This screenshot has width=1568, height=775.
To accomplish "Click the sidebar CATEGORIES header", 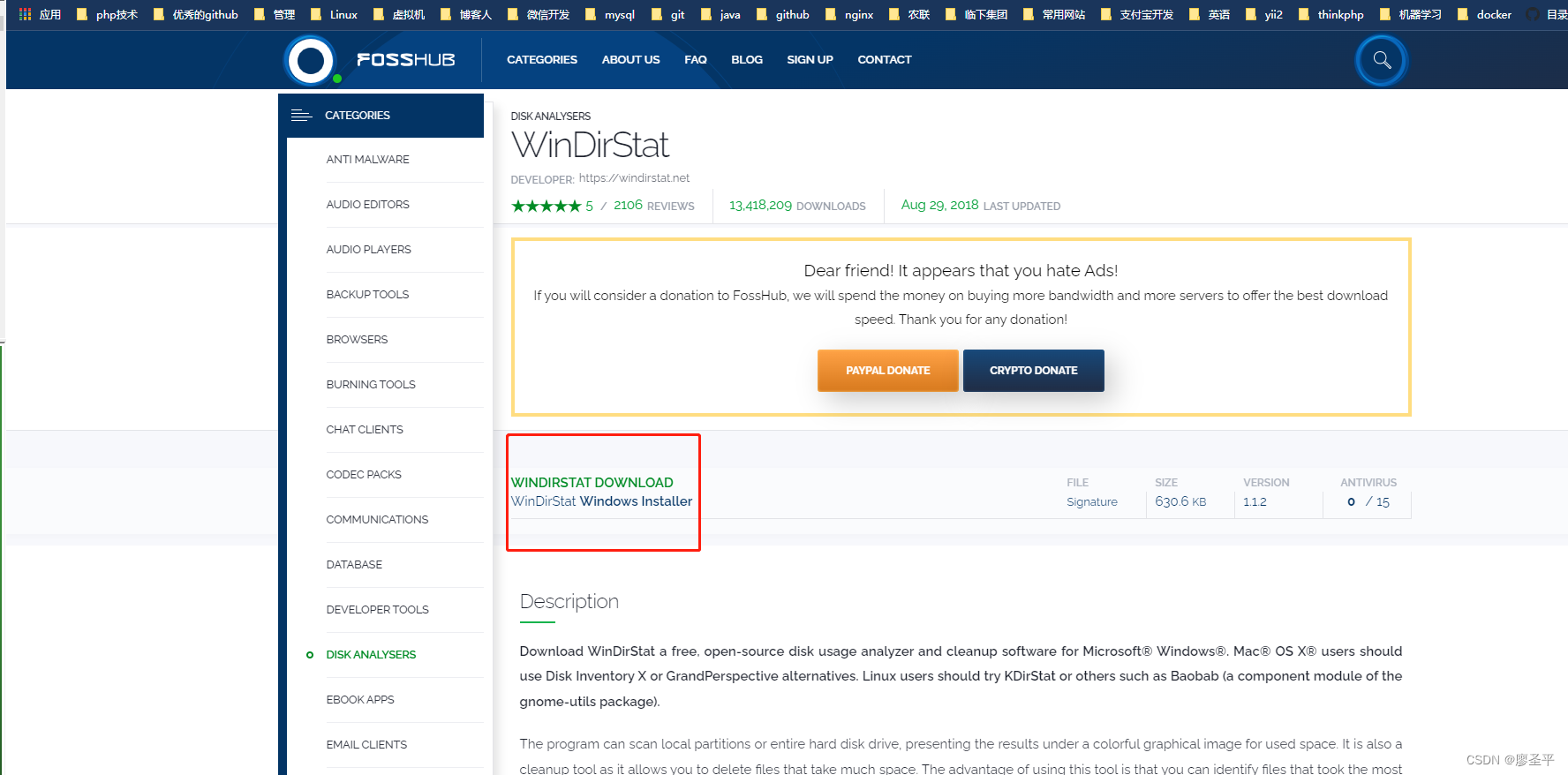I will 381,116.
